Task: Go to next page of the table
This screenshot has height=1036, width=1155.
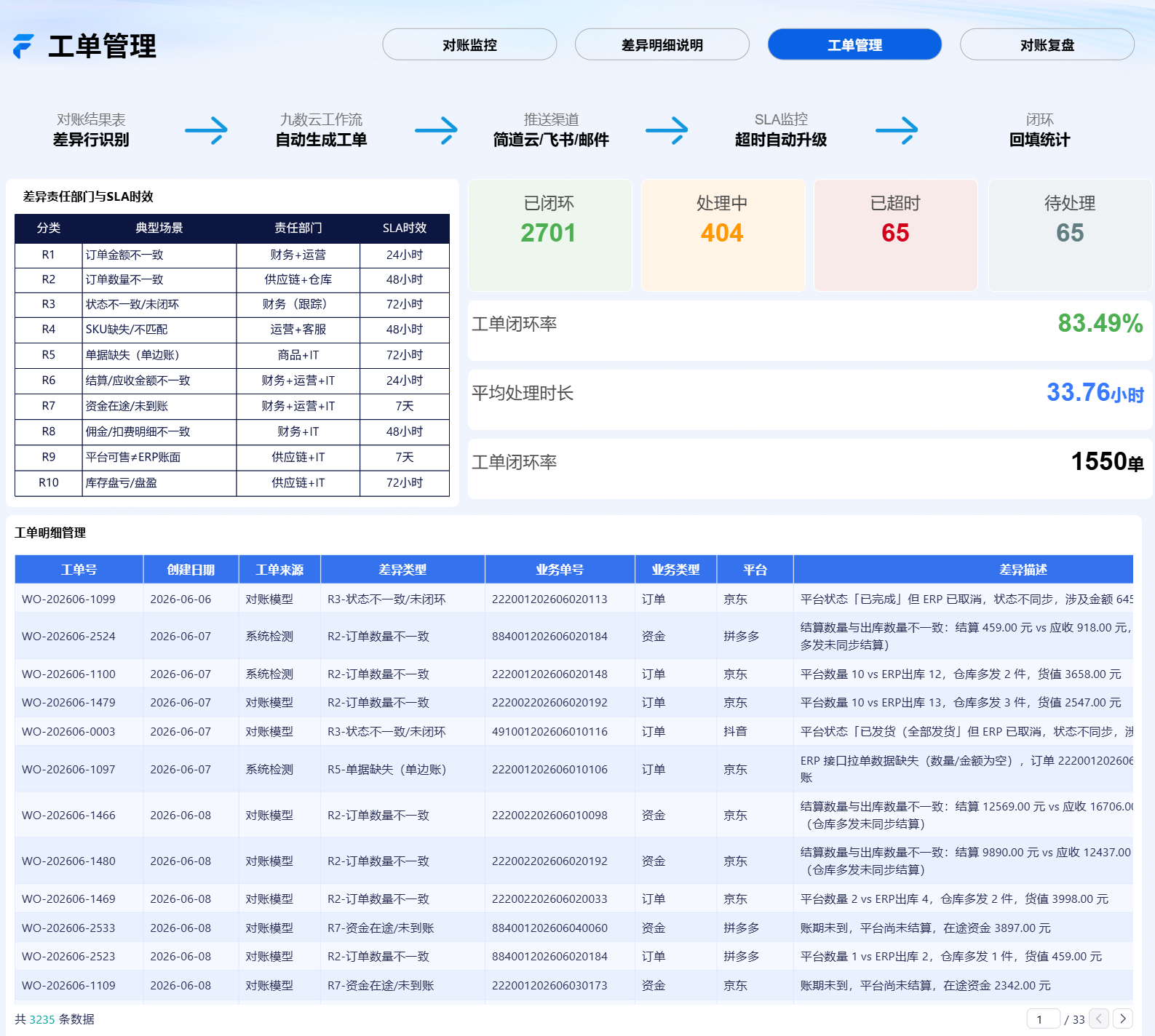Action: pyautogui.click(x=1123, y=1019)
